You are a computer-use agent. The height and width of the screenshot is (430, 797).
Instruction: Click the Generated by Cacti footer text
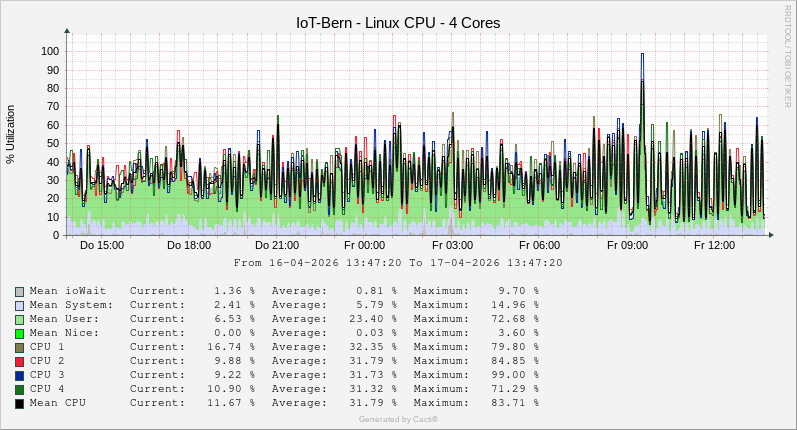(398, 419)
